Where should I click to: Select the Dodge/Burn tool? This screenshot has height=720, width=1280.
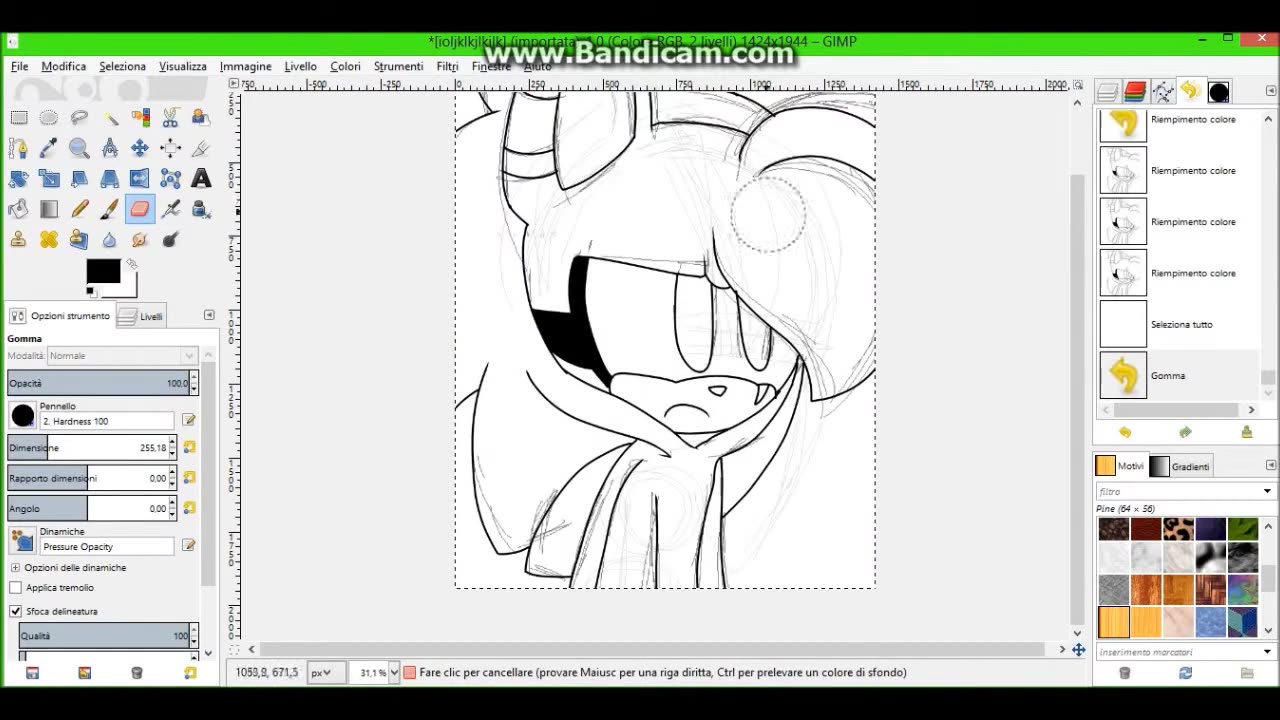pyautogui.click(x=170, y=240)
